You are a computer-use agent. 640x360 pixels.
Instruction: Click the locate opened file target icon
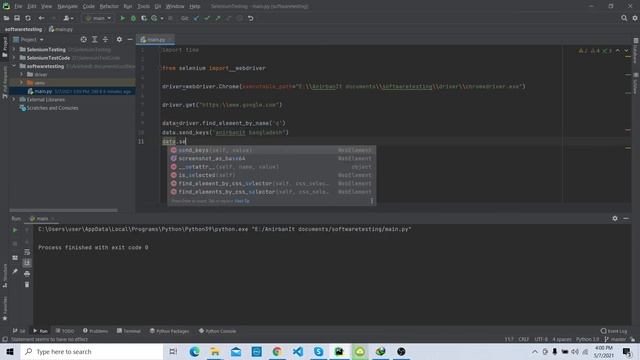point(84,39)
